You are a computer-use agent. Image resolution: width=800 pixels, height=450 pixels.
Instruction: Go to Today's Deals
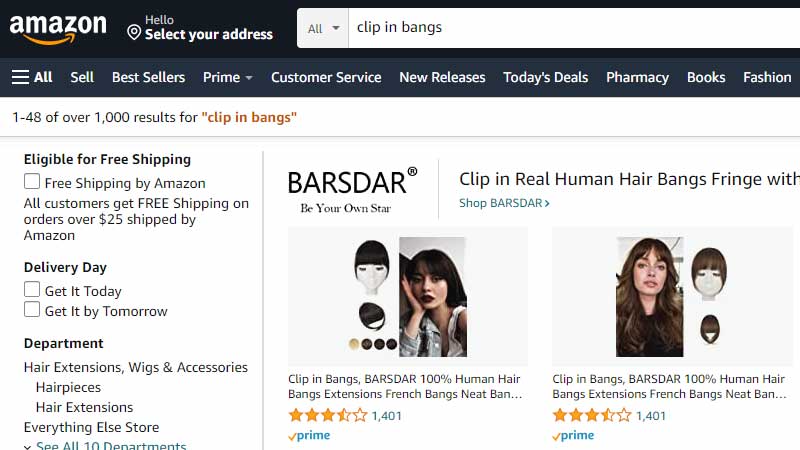pyautogui.click(x=545, y=77)
